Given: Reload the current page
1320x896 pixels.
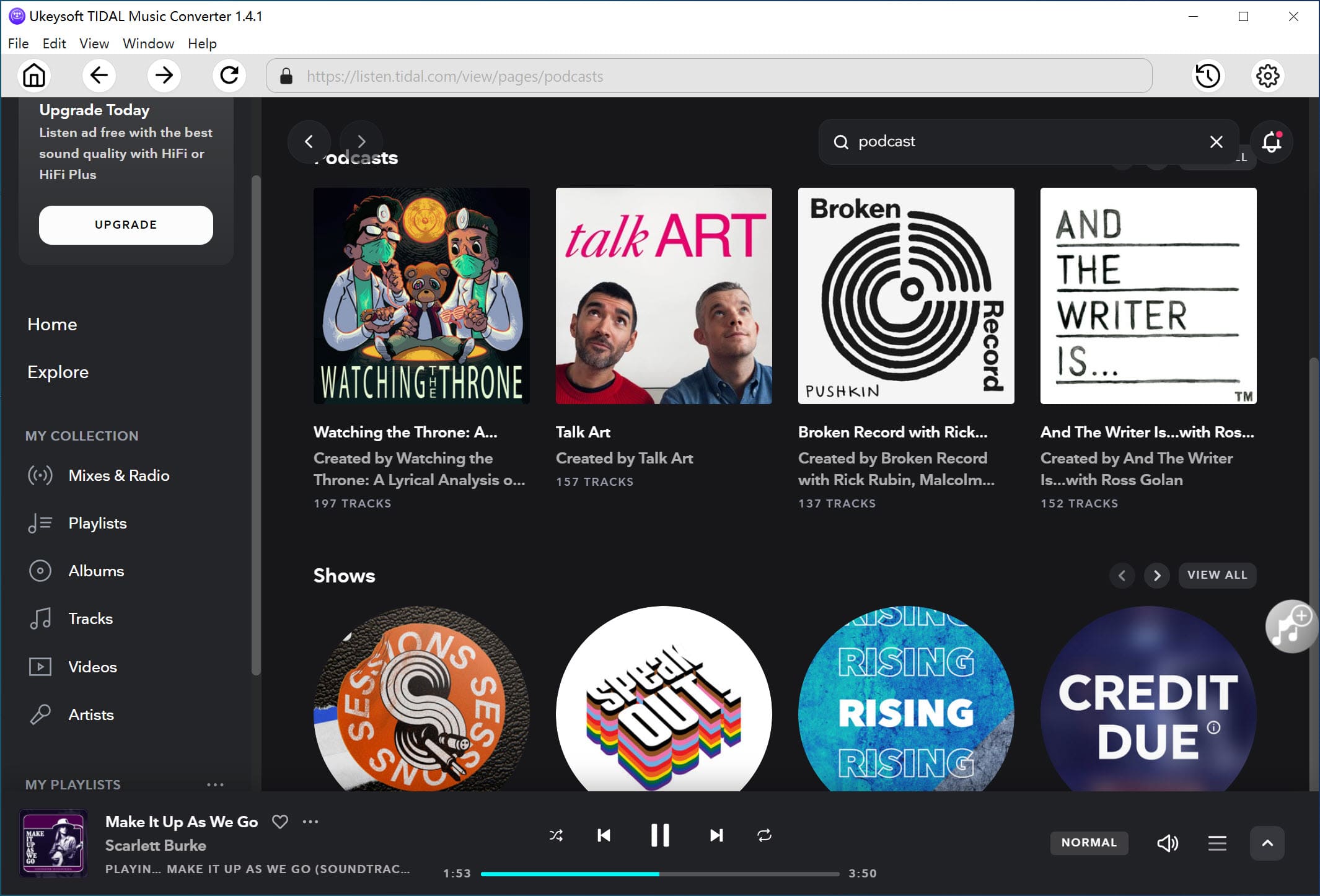Looking at the screenshot, I should [229, 76].
